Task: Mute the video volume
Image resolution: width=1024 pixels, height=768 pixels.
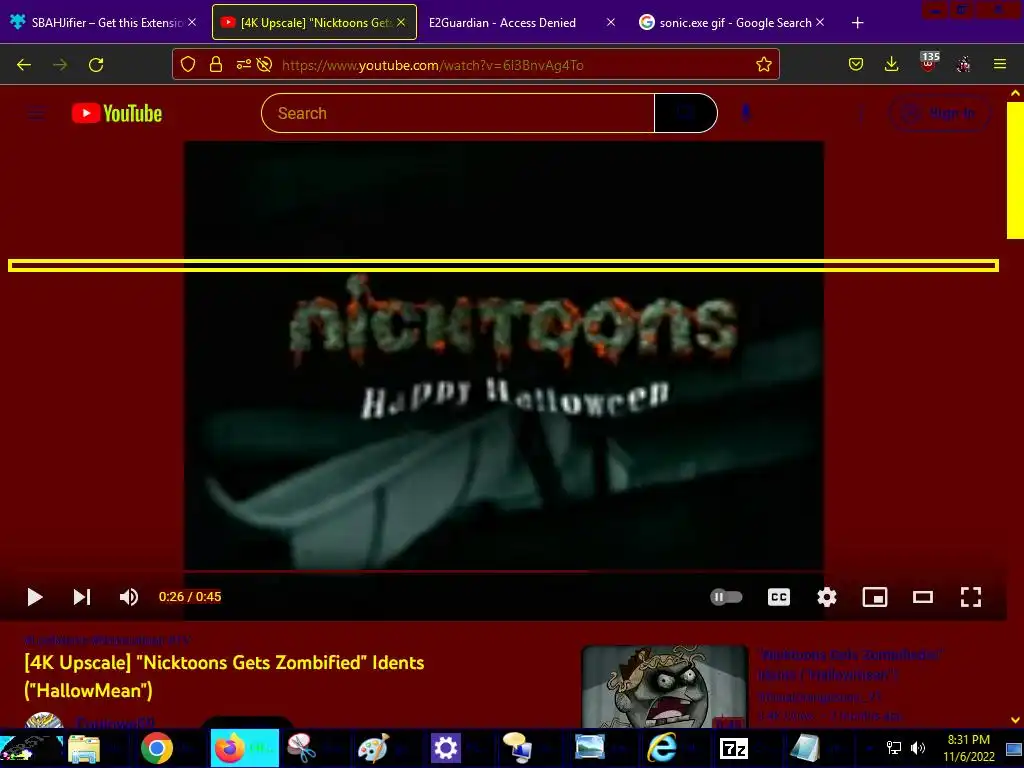Action: (x=129, y=597)
